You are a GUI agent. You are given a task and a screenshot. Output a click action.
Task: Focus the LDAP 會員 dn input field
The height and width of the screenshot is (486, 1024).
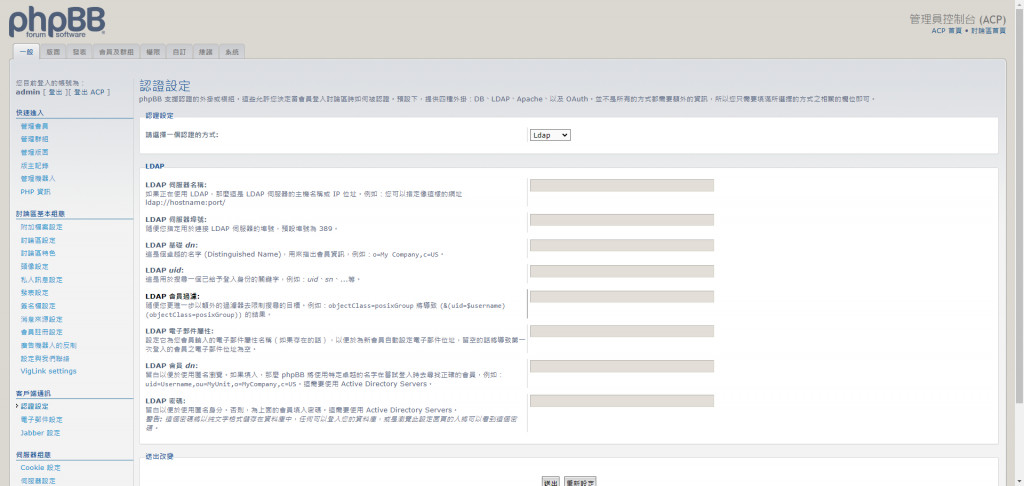point(622,366)
